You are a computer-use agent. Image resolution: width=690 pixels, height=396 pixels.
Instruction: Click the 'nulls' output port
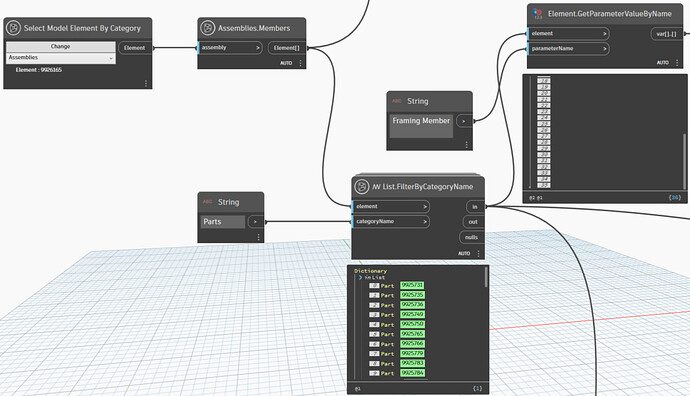tap(471, 237)
